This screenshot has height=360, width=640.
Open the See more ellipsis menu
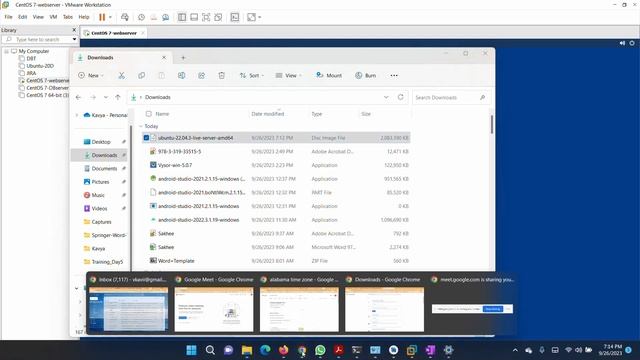394,76
